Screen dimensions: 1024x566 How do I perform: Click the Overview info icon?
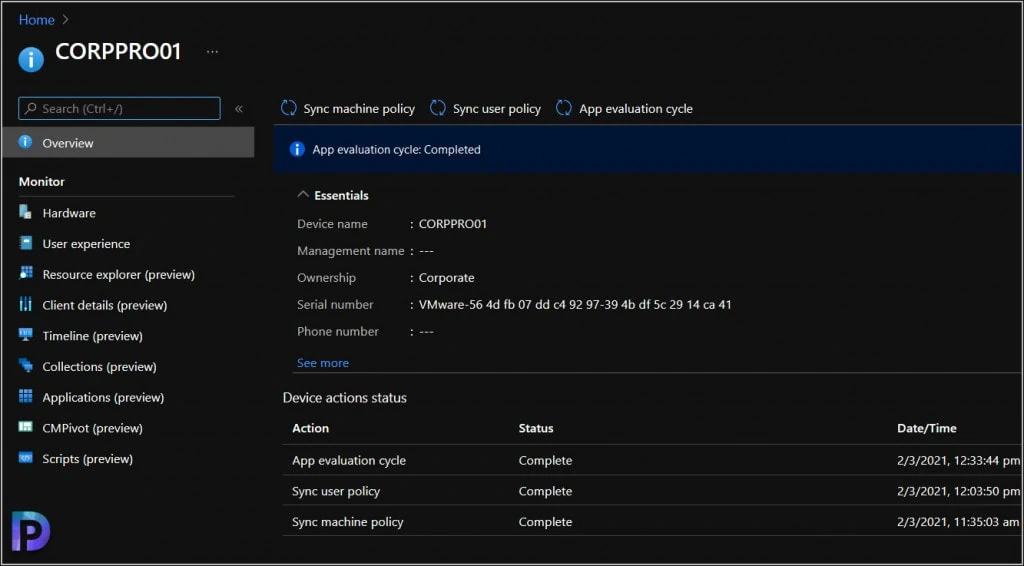point(25,142)
